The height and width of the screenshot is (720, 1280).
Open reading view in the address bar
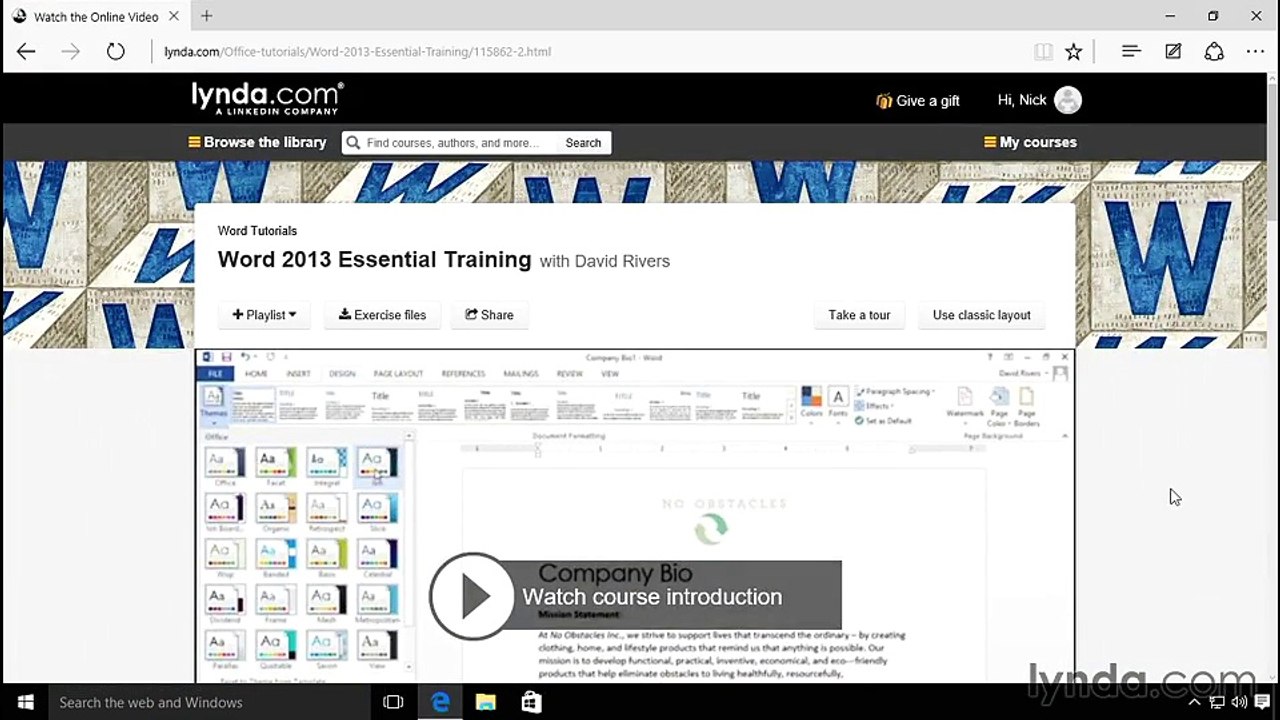click(1043, 52)
